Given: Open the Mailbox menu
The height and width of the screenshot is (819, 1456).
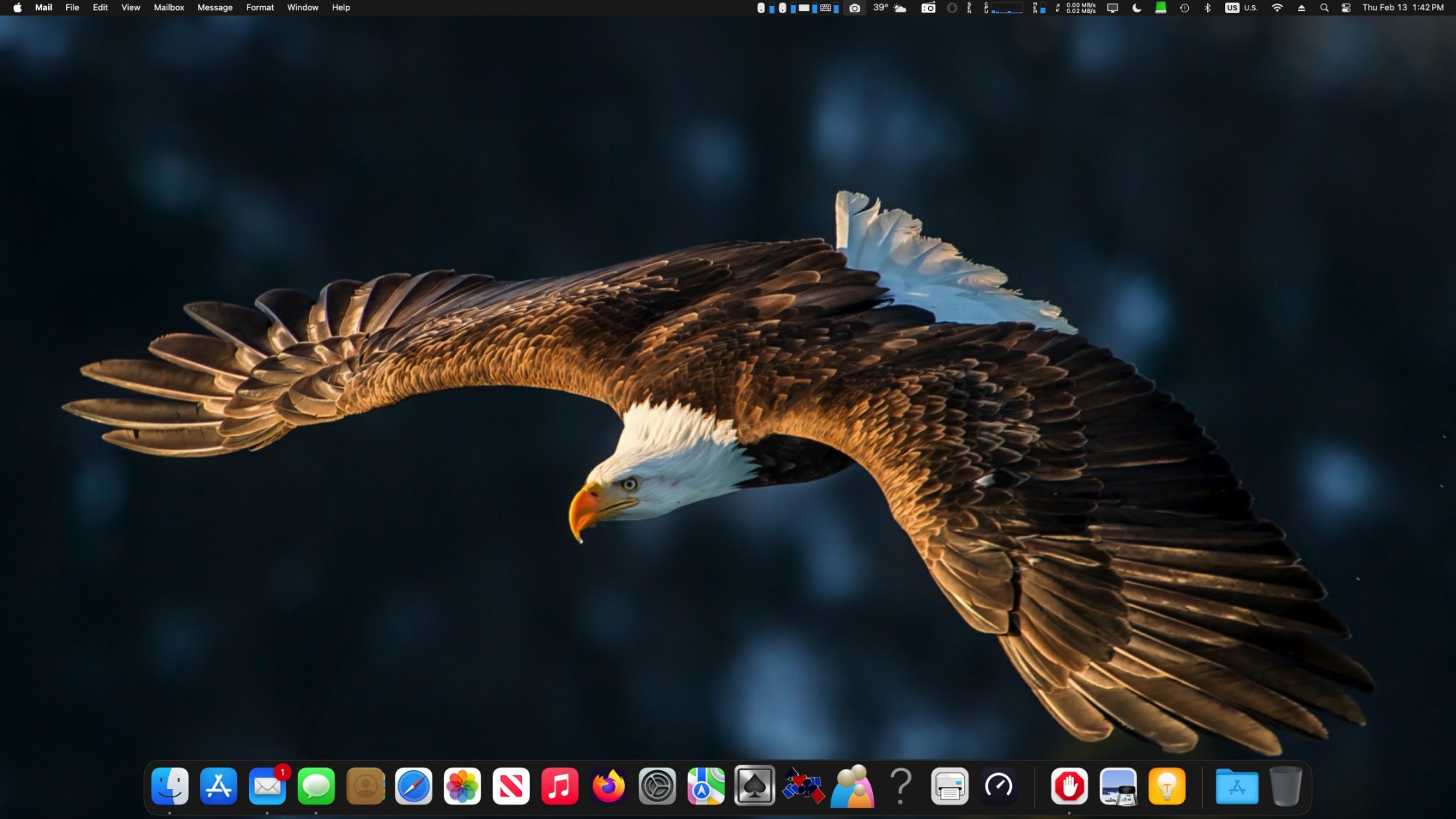Looking at the screenshot, I should (169, 8).
